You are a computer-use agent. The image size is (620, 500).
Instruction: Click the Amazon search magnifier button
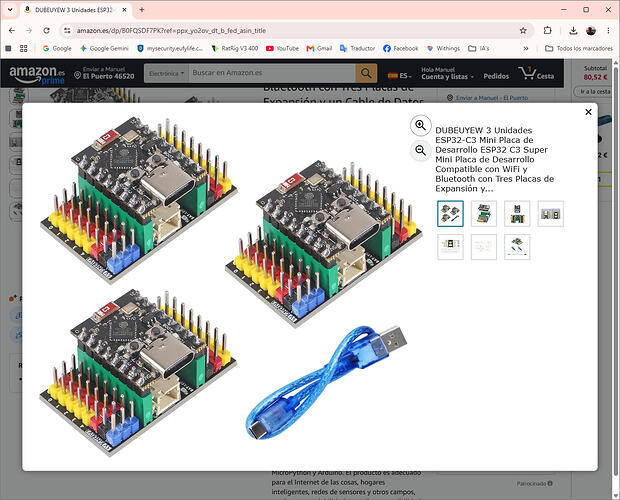(366, 74)
